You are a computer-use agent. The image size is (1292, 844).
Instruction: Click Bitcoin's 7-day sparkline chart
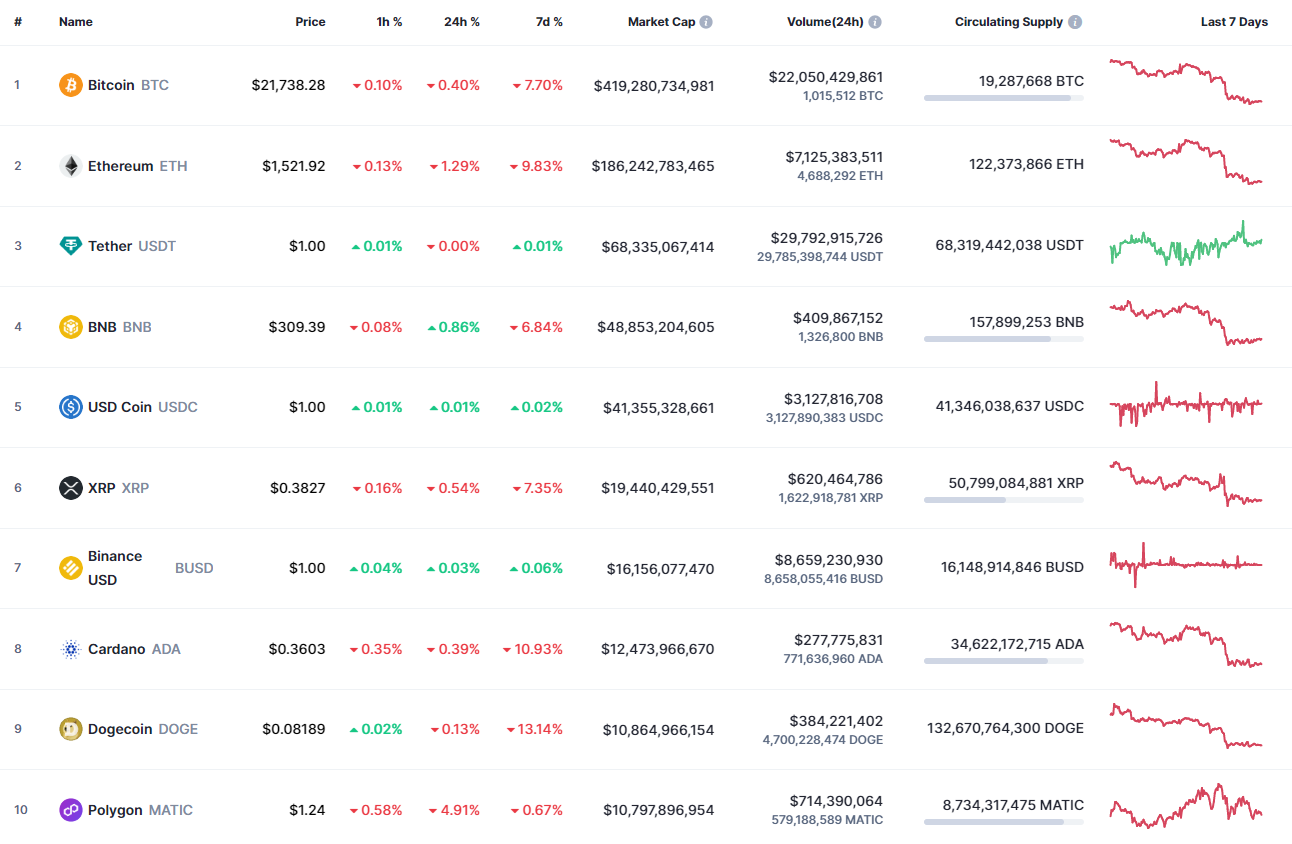tap(1185, 84)
